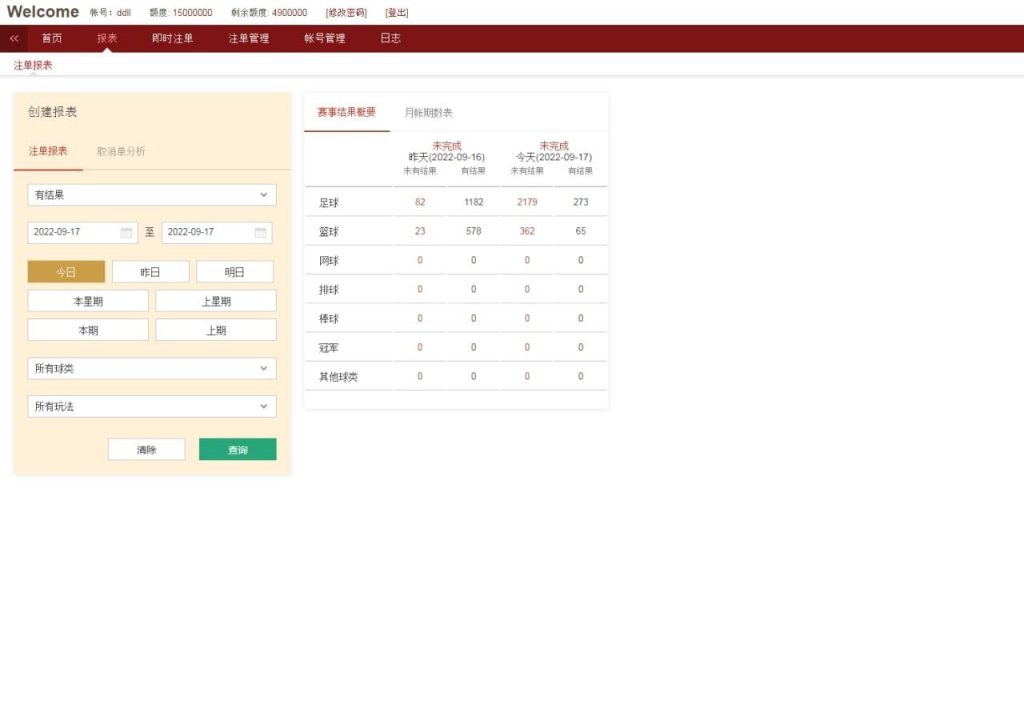
Task: Click the 修改密码 link
Action: click(346, 13)
